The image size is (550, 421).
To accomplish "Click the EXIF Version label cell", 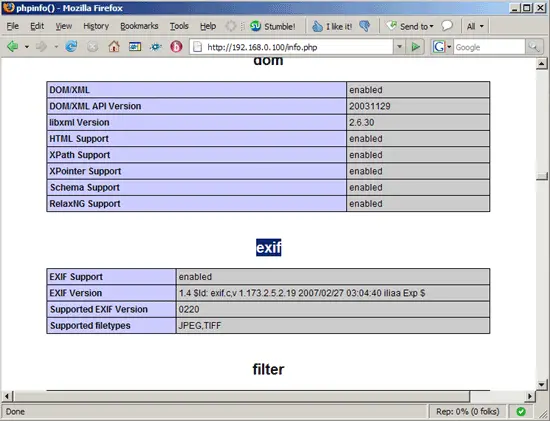I will pos(111,293).
